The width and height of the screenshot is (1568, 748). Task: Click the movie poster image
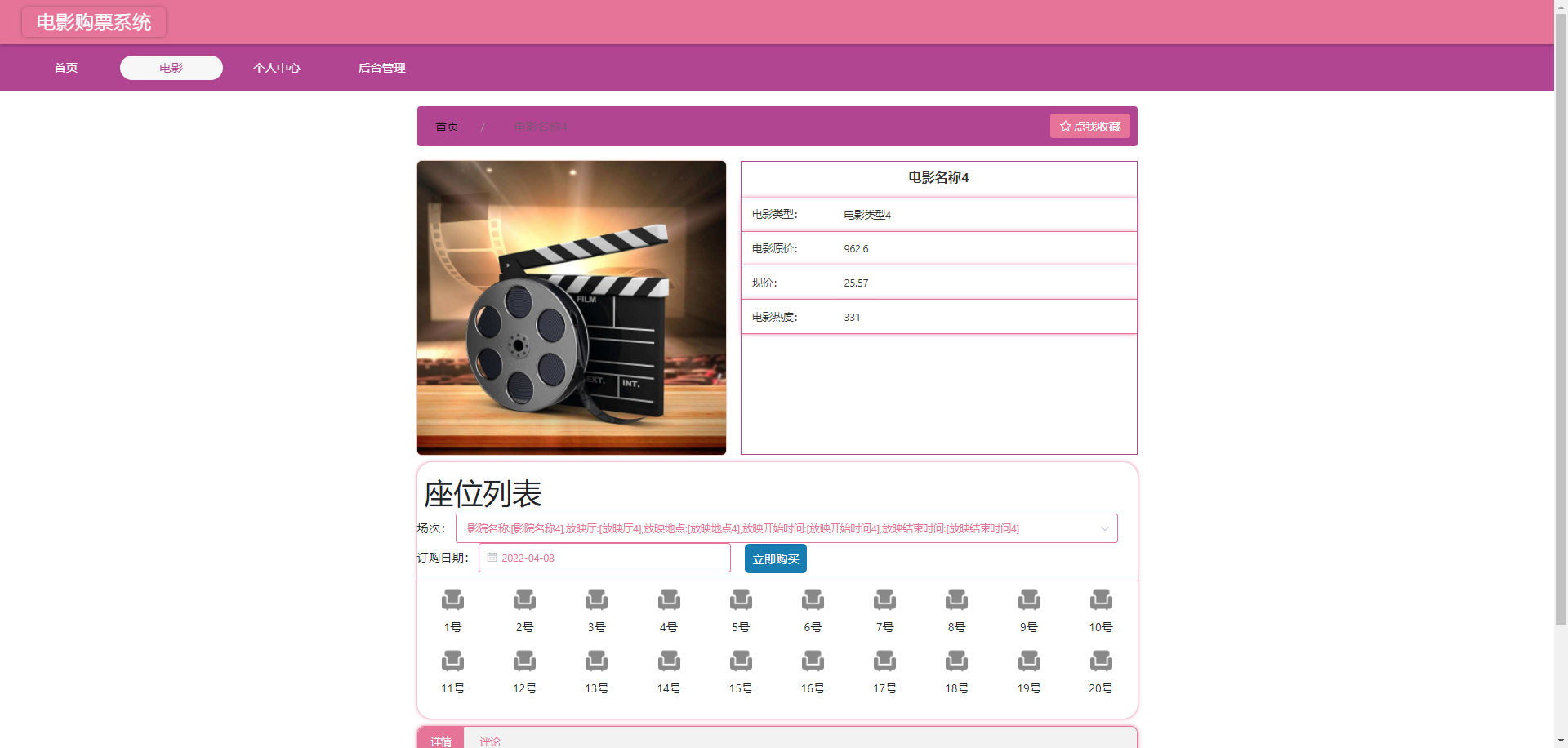[571, 307]
